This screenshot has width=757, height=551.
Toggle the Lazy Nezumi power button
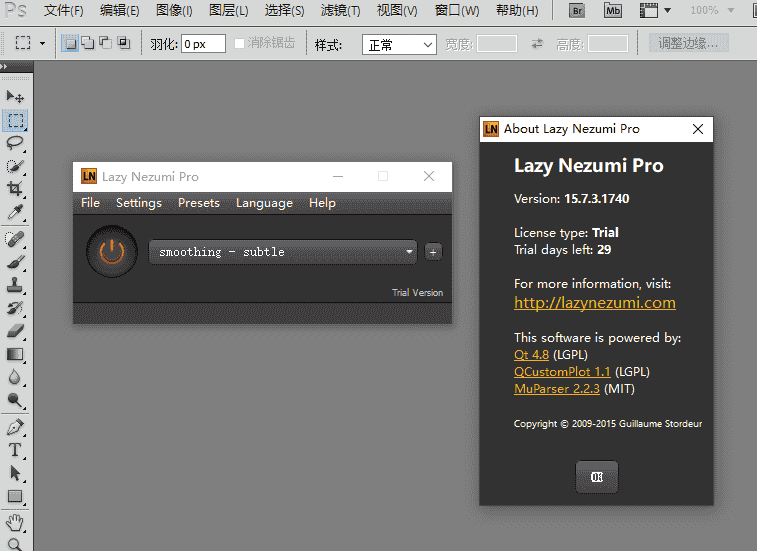pyautogui.click(x=111, y=251)
